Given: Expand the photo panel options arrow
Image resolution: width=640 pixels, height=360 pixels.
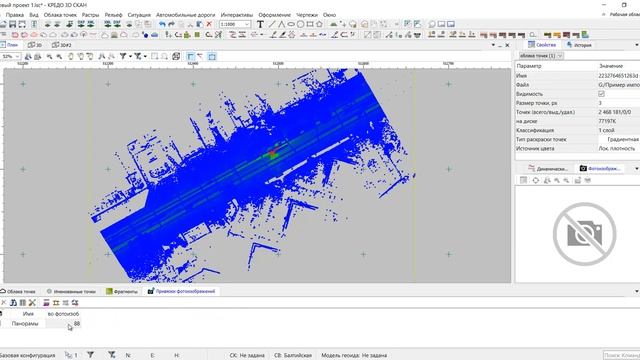Looking at the screenshot, I should click(636, 168).
